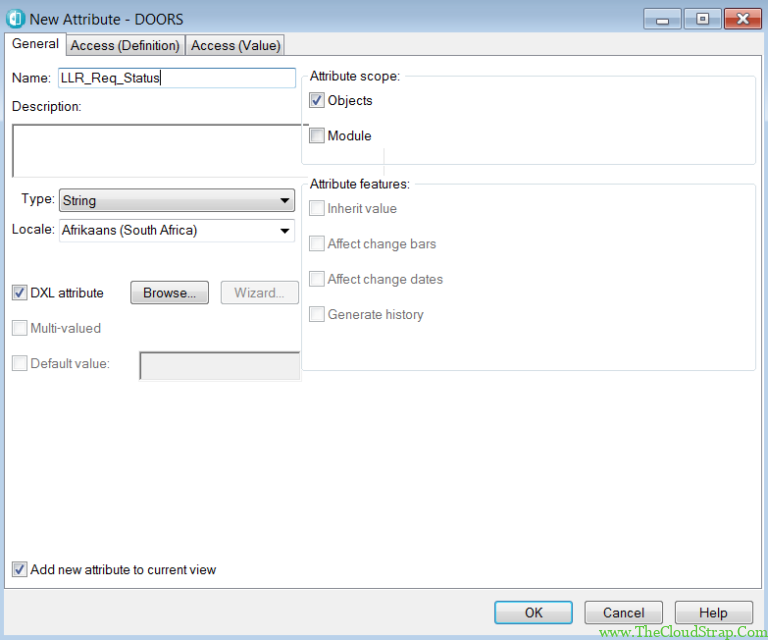Image resolution: width=768 pixels, height=640 pixels.
Task: Maximize the New Attribute window
Action: pos(702,19)
